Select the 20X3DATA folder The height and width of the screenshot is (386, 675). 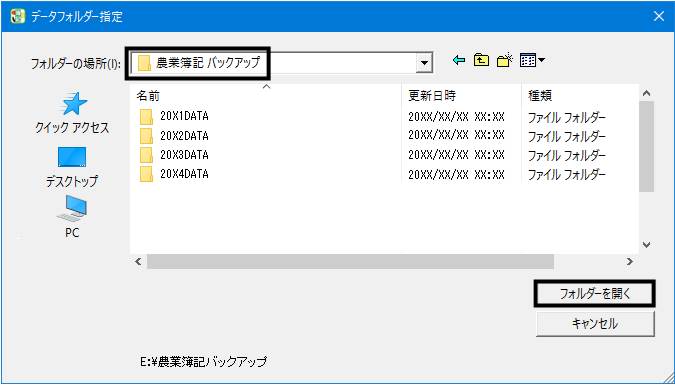(x=174, y=155)
